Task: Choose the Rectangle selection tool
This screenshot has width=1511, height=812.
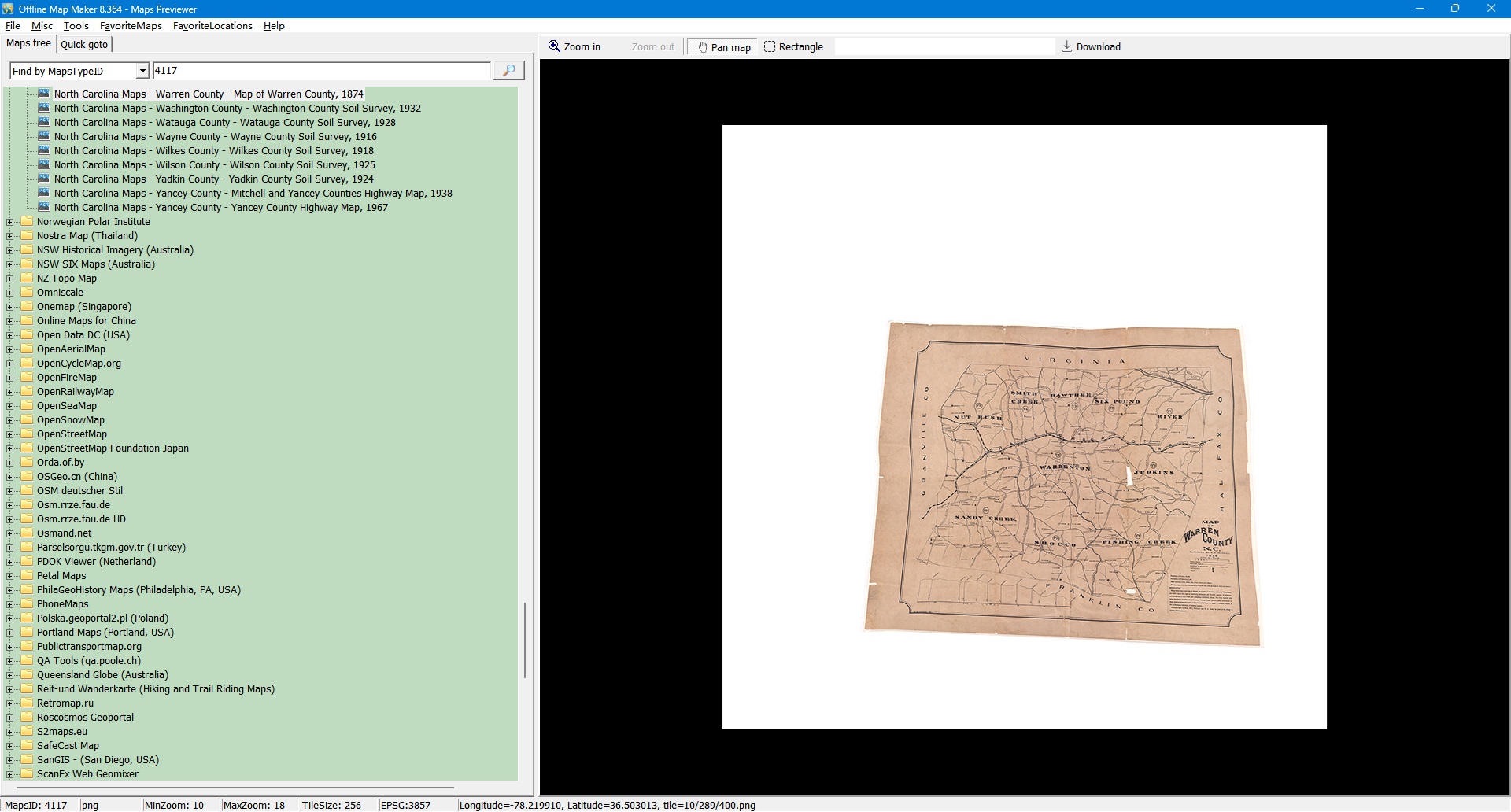Action: point(793,47)
